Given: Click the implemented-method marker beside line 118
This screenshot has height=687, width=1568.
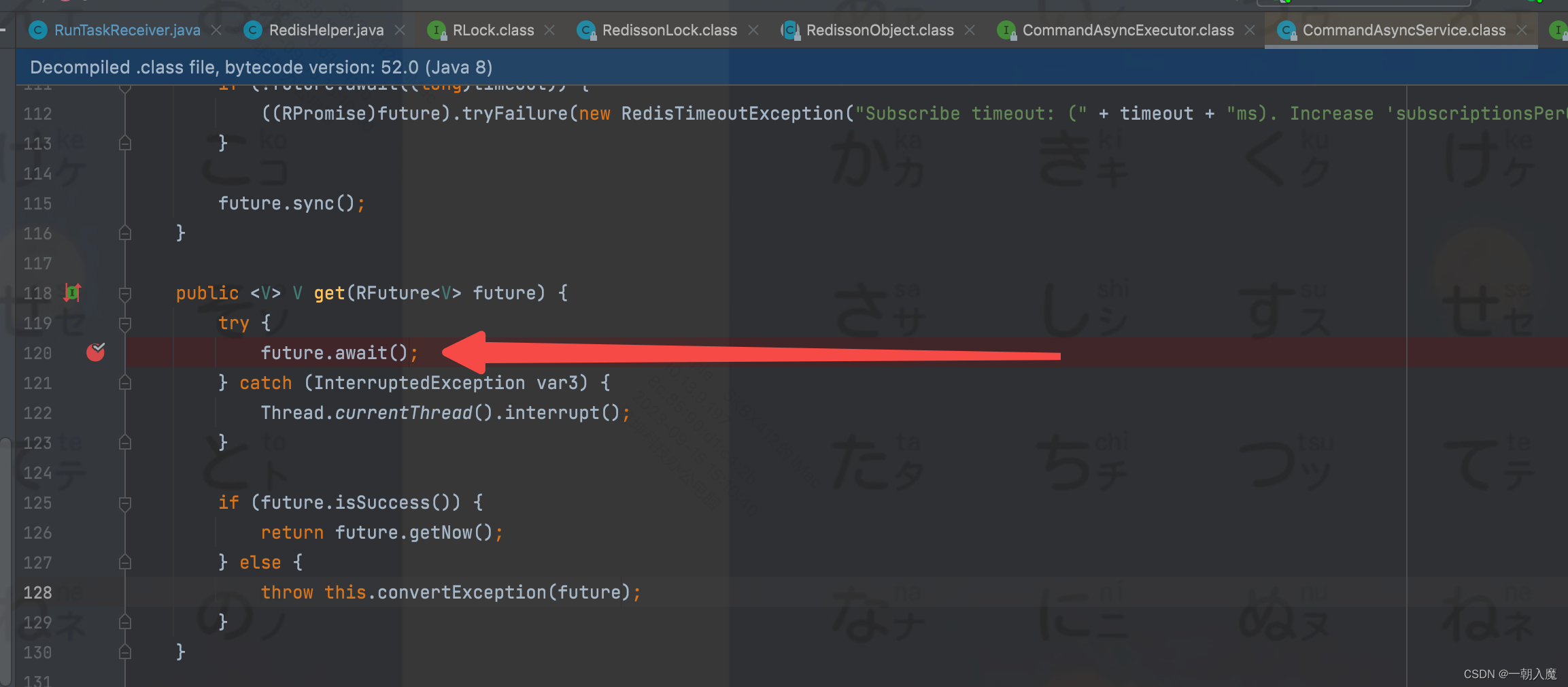Looking at the screenshot, I should pyautogui.click(x=73, y=292).
